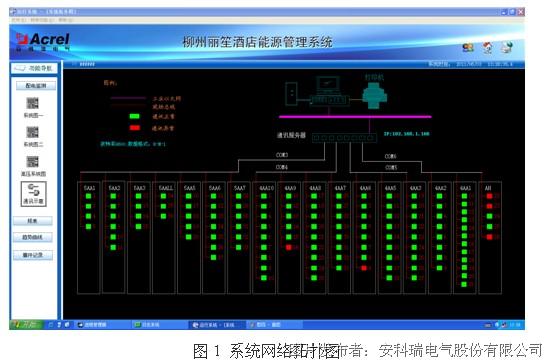This screenshot has width=552, height=363.
Task: Click the bottom green indicator in panel 5AA6
Action: [x=213, y=258]
